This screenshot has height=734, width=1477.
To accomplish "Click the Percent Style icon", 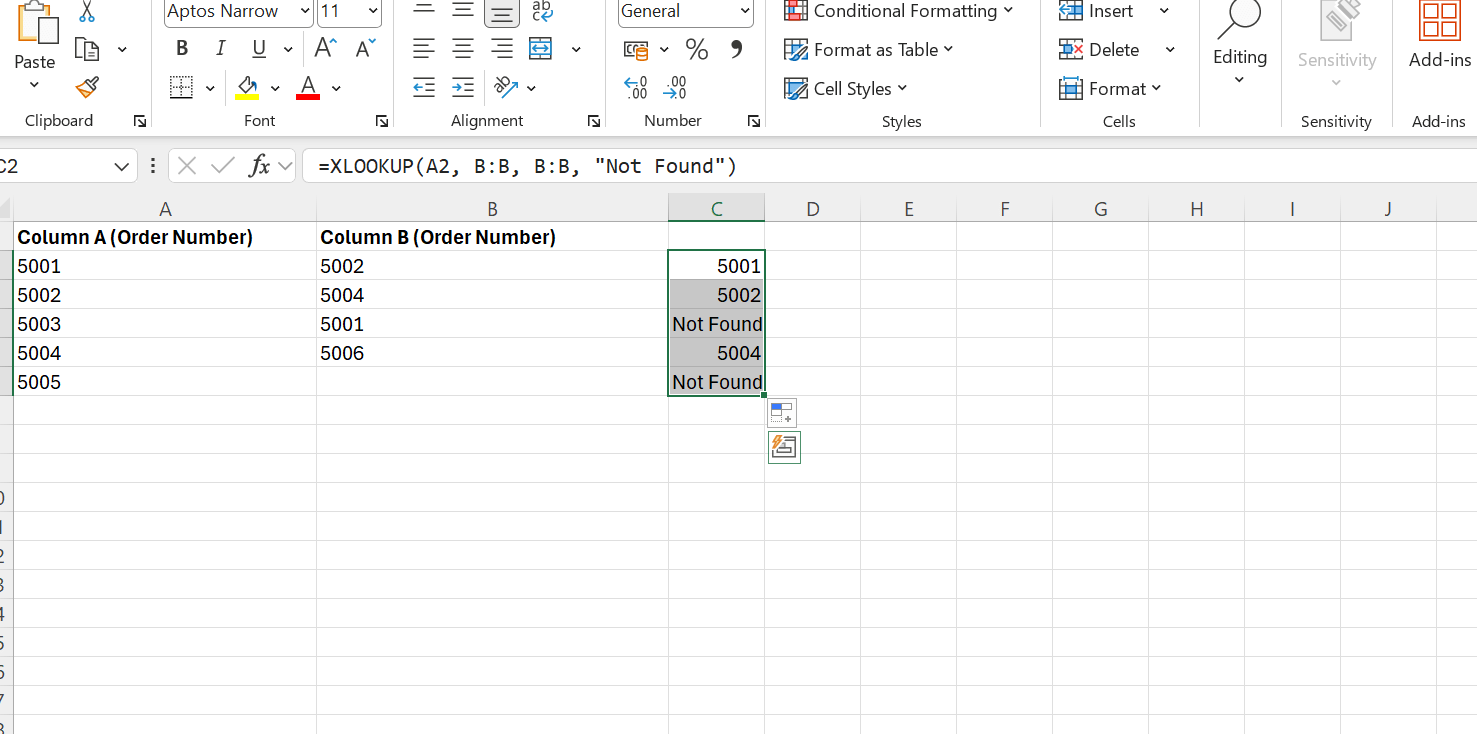I will pyautogui.click(x=697, y=48).
